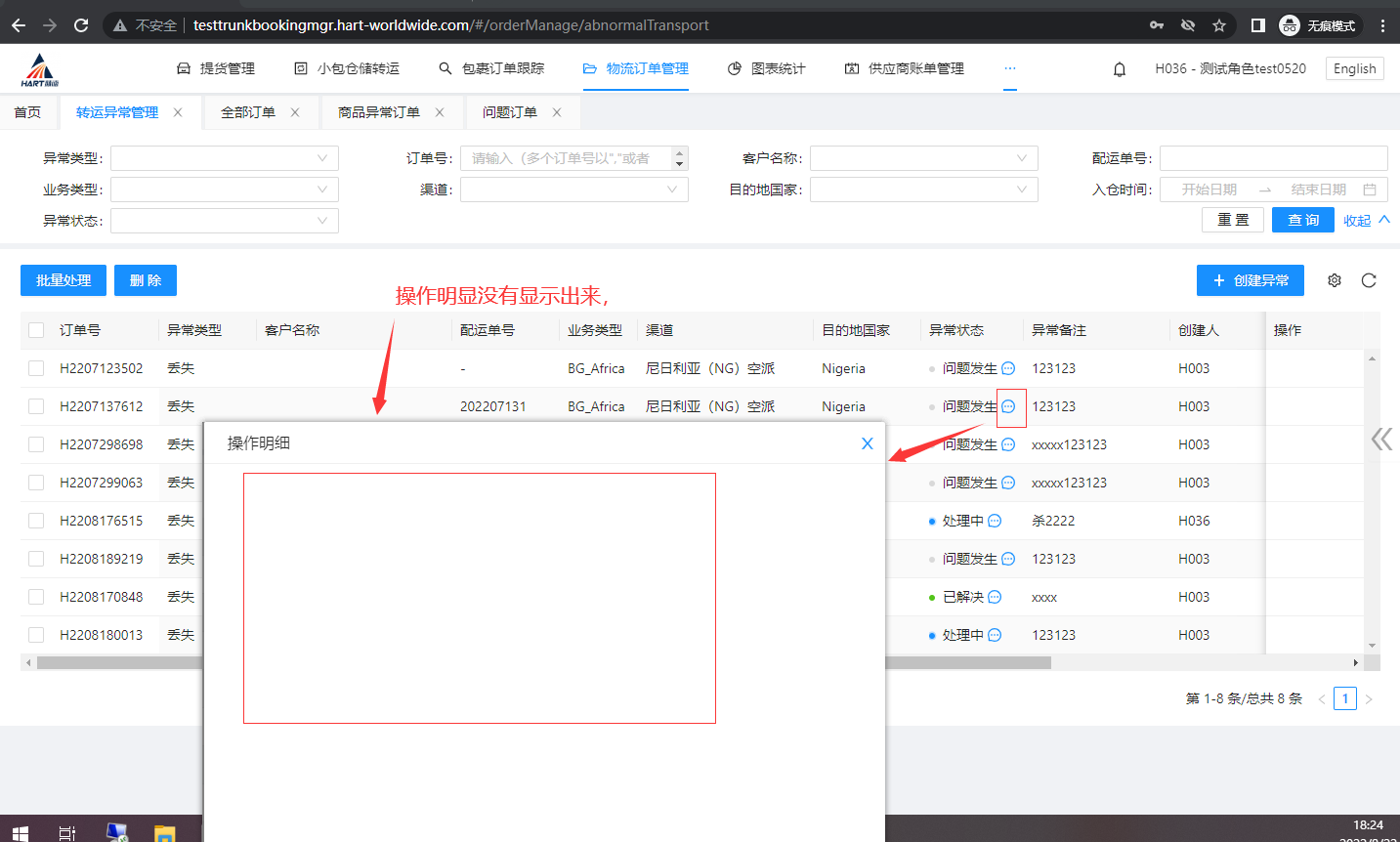
Task: Click comment icon beside 已解决 status
Action: pos(995,597)
